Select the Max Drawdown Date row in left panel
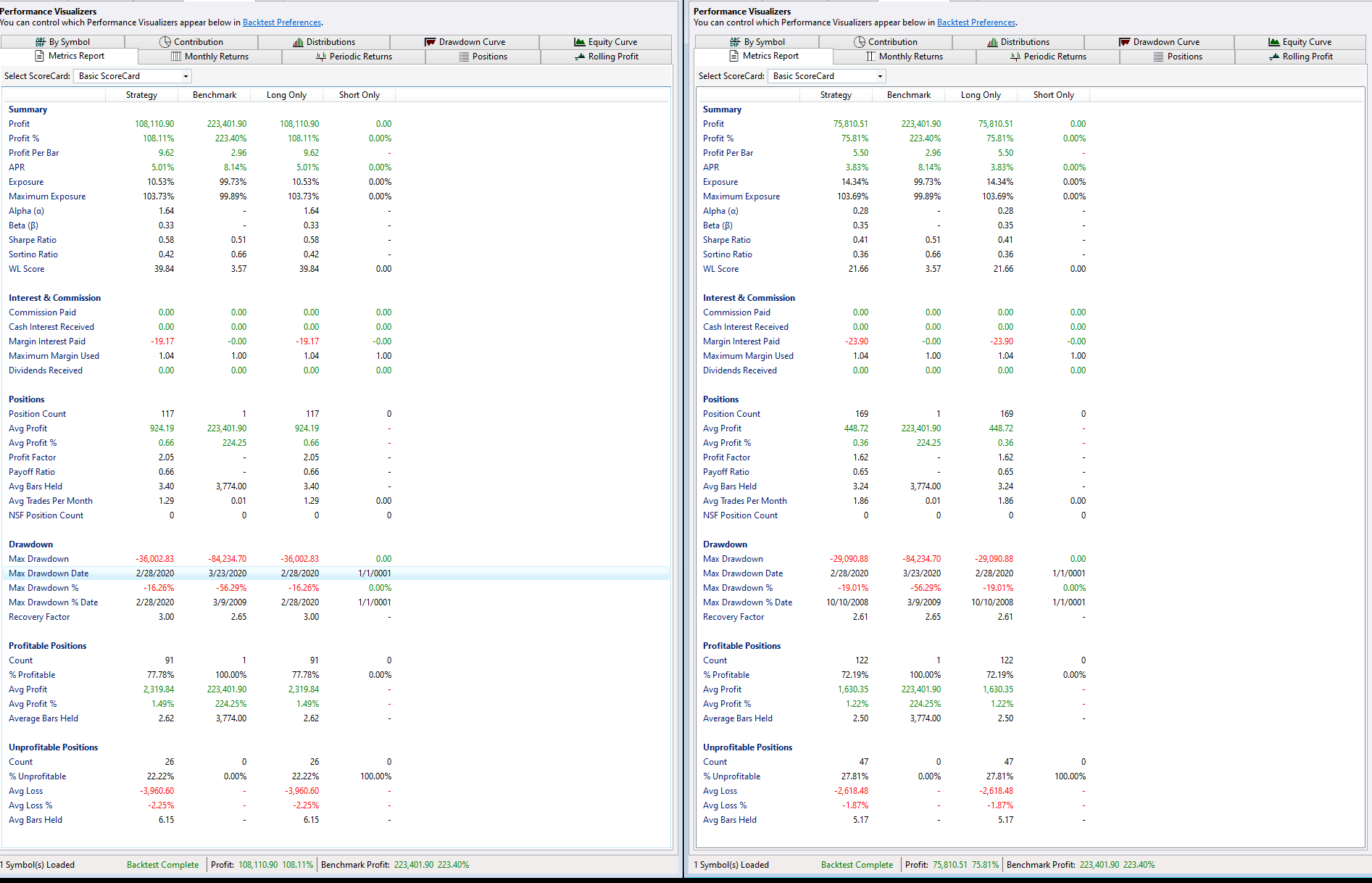Viewport: 1372px width, 883px height. 49,573
